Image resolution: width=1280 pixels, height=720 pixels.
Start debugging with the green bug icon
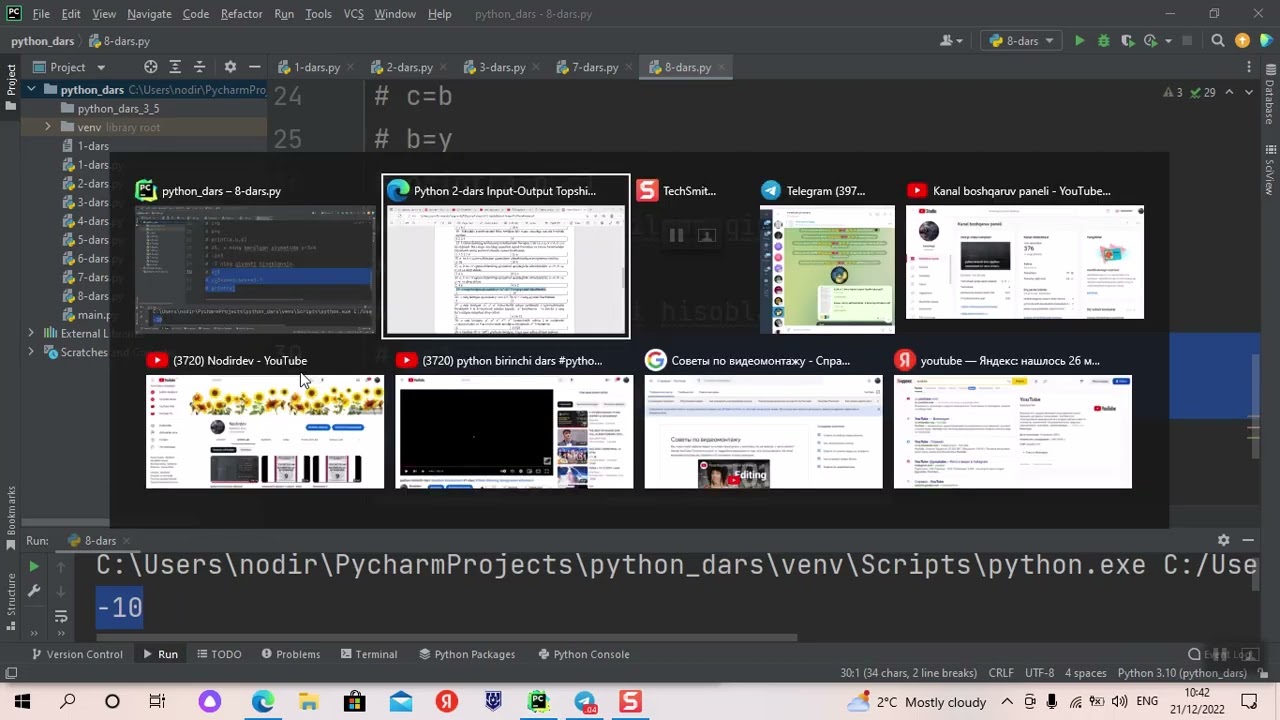click(1103, 41)
